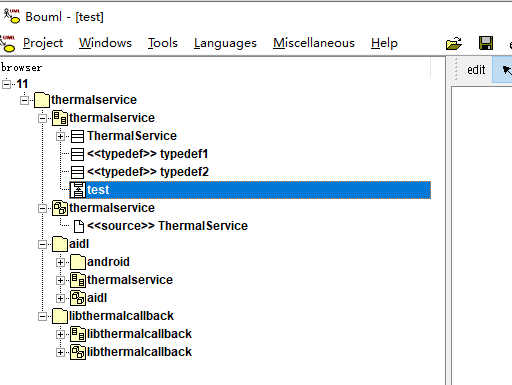The height and width of the screenshot is (385, 512).
Task: Expand the android package
Action: [x=60, y=262]
